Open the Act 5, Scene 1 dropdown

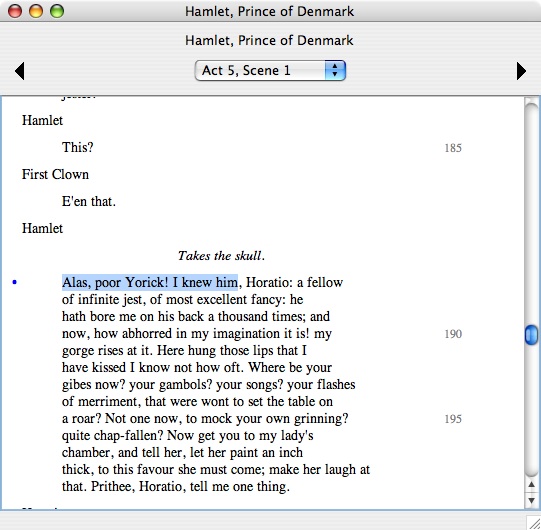[x=270, y=70]
